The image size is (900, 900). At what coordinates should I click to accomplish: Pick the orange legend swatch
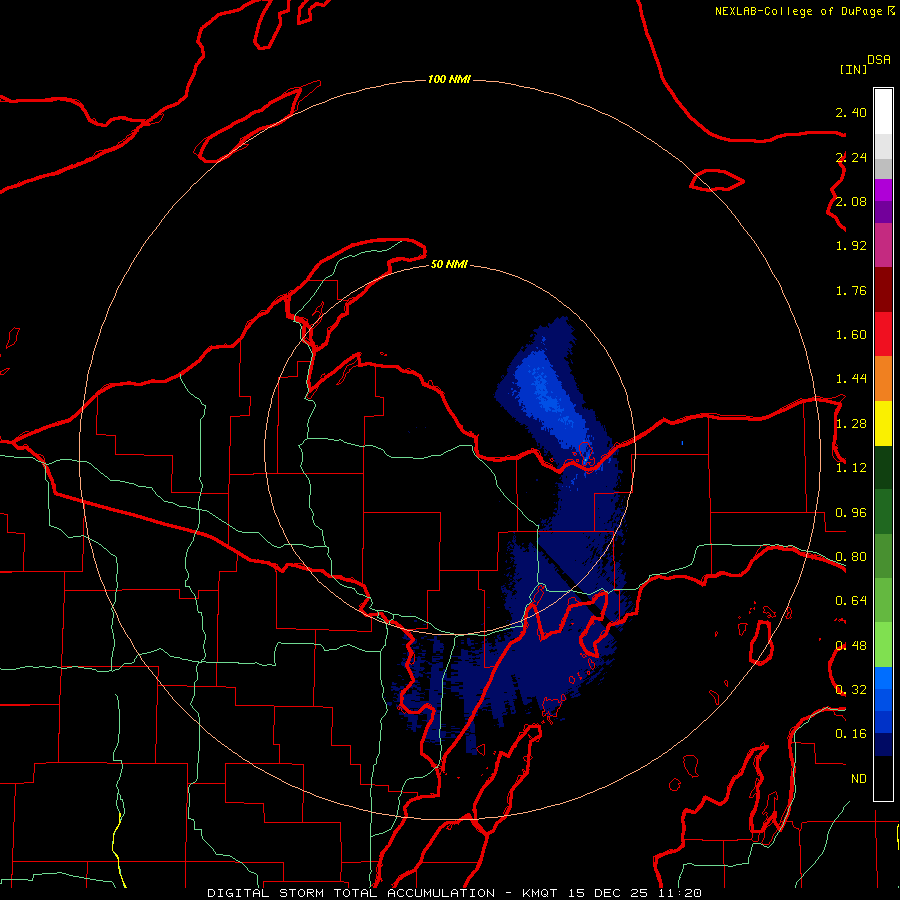[883, 379]
